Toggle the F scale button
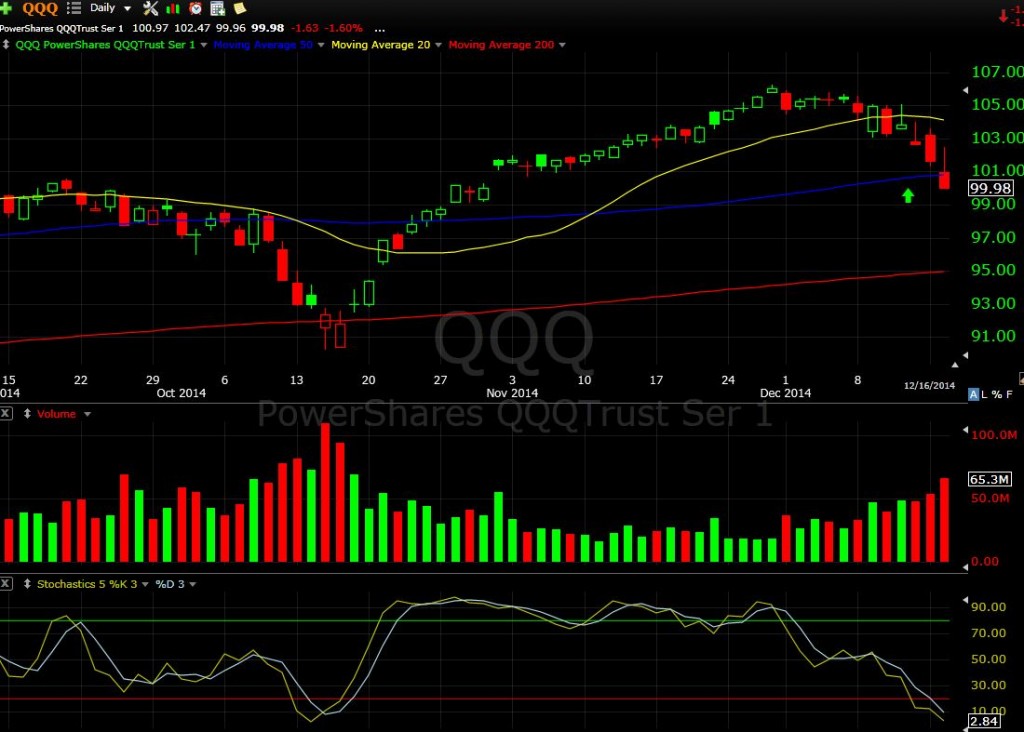The image size is (1024, 732). coord(1010,394)
